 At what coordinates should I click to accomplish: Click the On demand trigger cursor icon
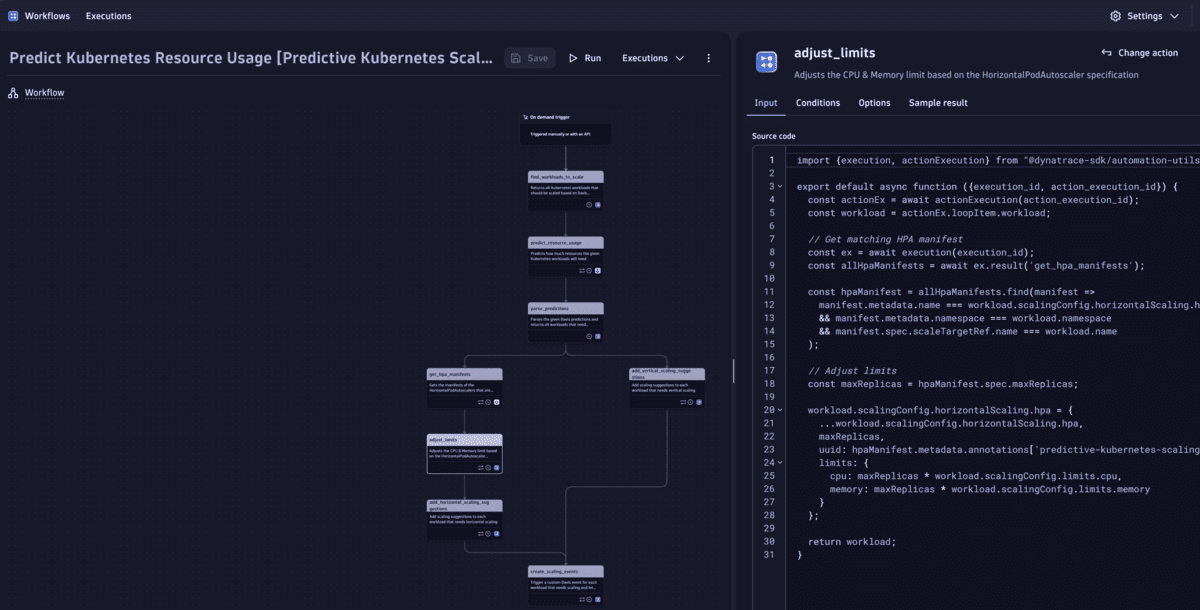[x=525, y=117]
